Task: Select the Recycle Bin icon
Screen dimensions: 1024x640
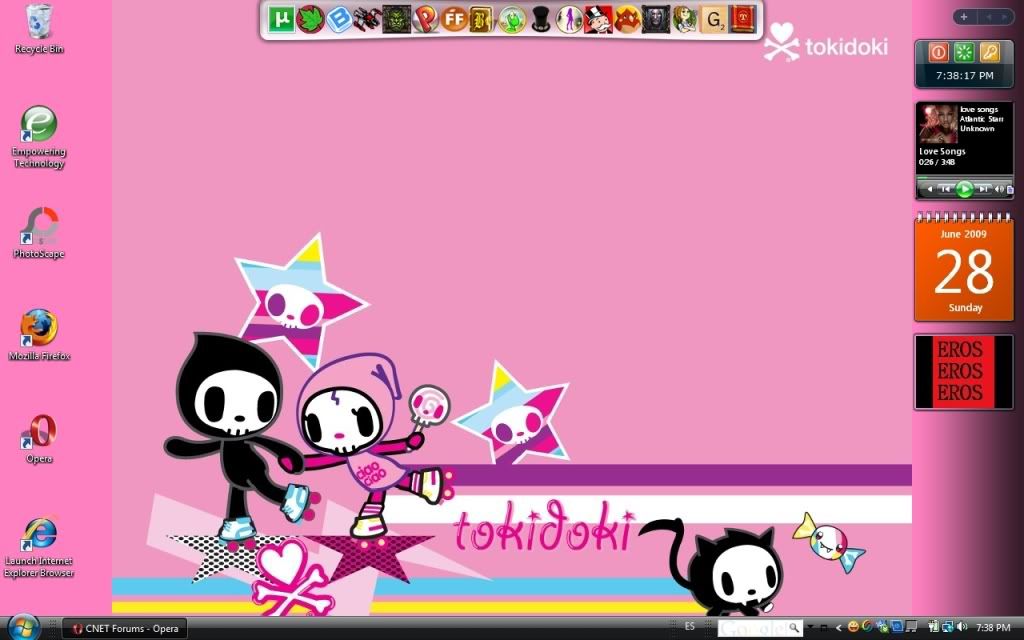Action: 39,20
